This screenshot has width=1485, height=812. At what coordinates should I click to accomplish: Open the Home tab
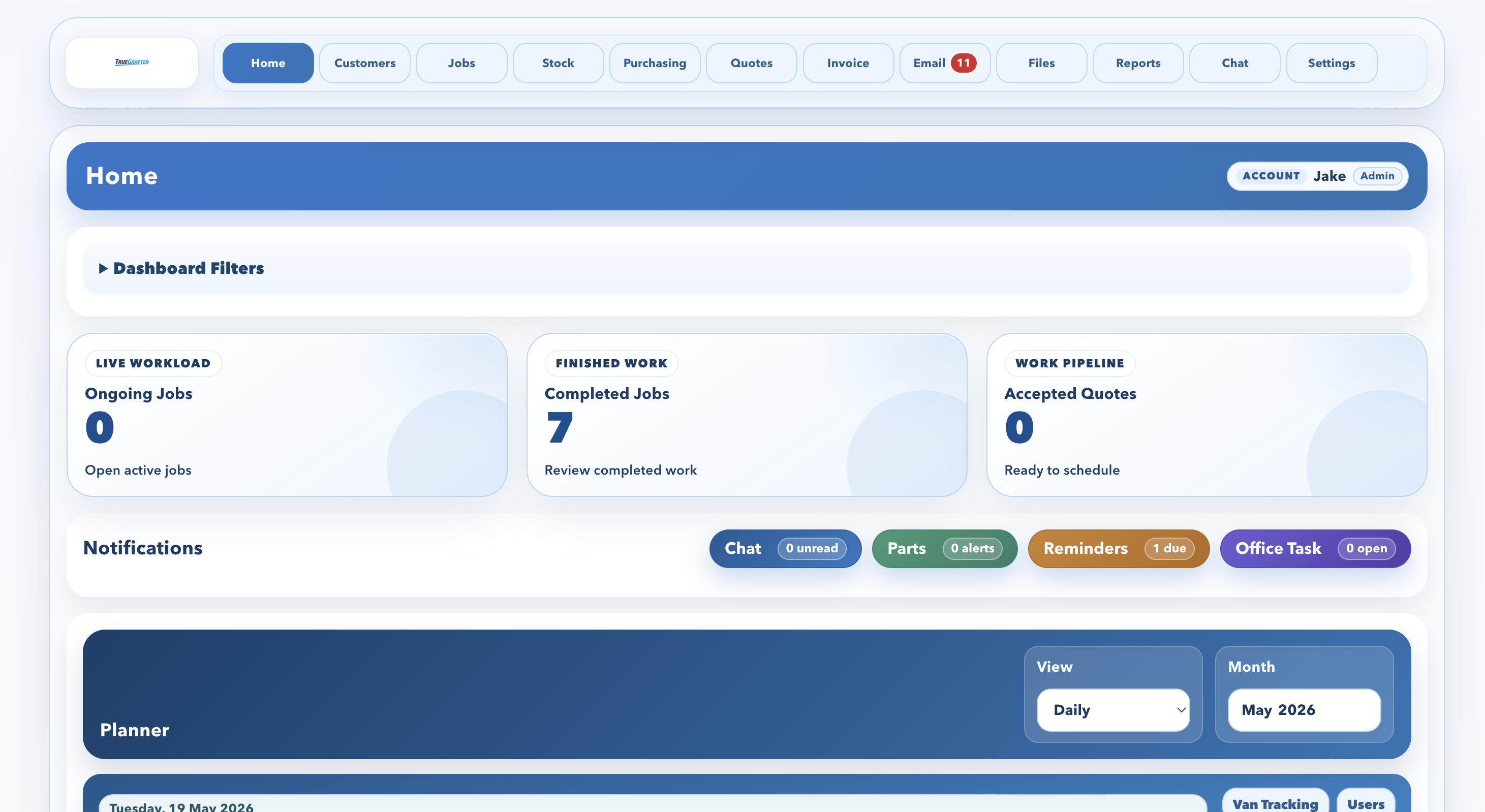pos(268,63)
